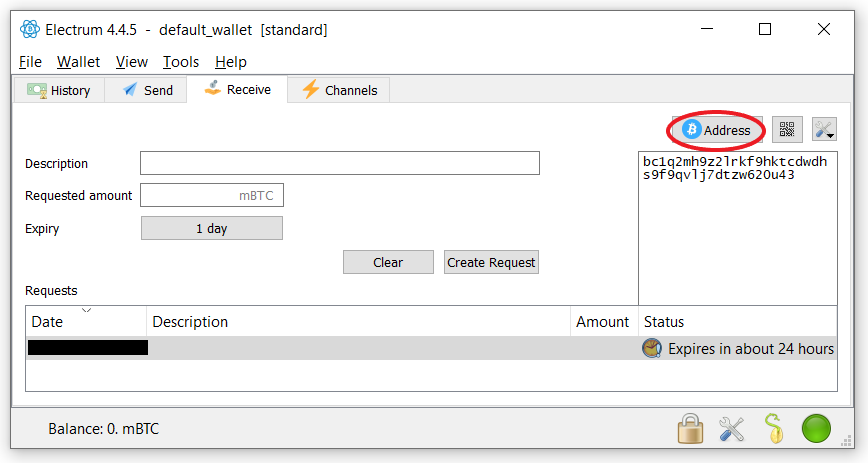Focus the Requested amount mBTC field
Screen dimensions: 868x463
pyautogui.click(x=212, y=195)
